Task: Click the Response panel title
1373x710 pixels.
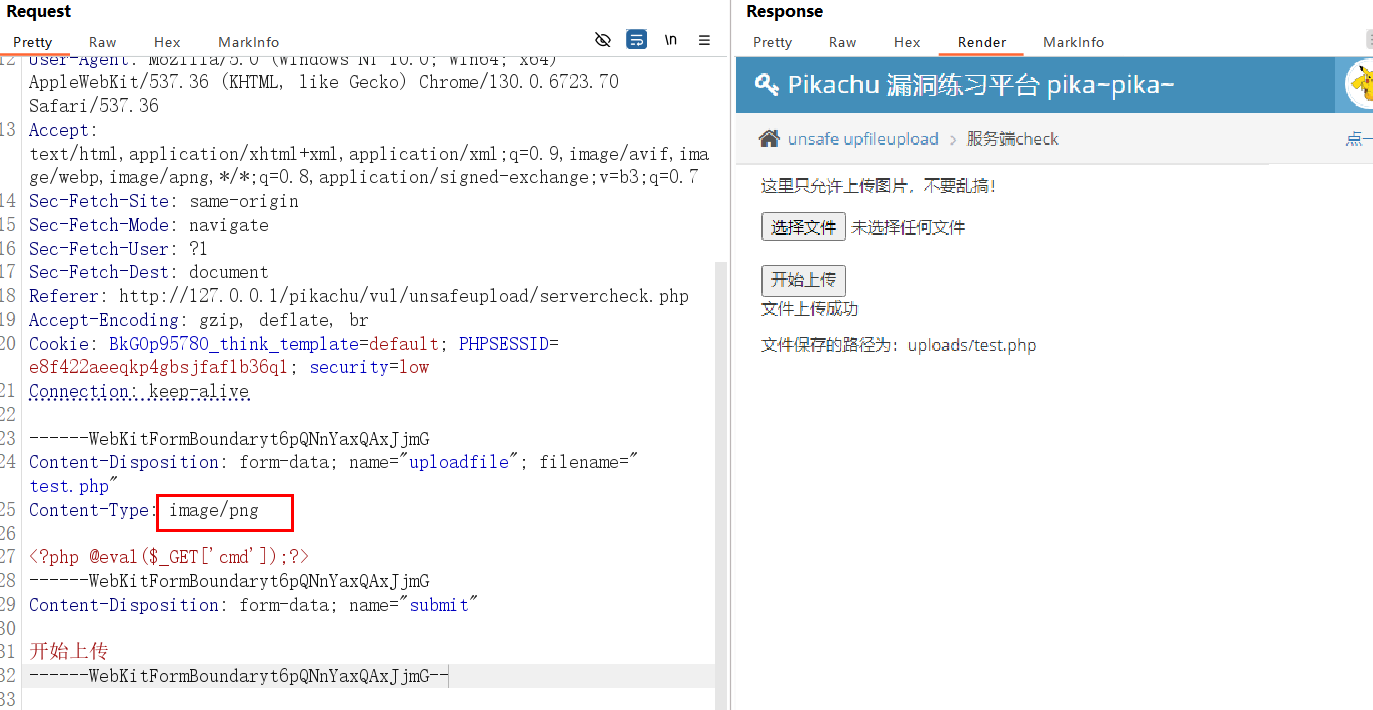Action: [785, 11]
